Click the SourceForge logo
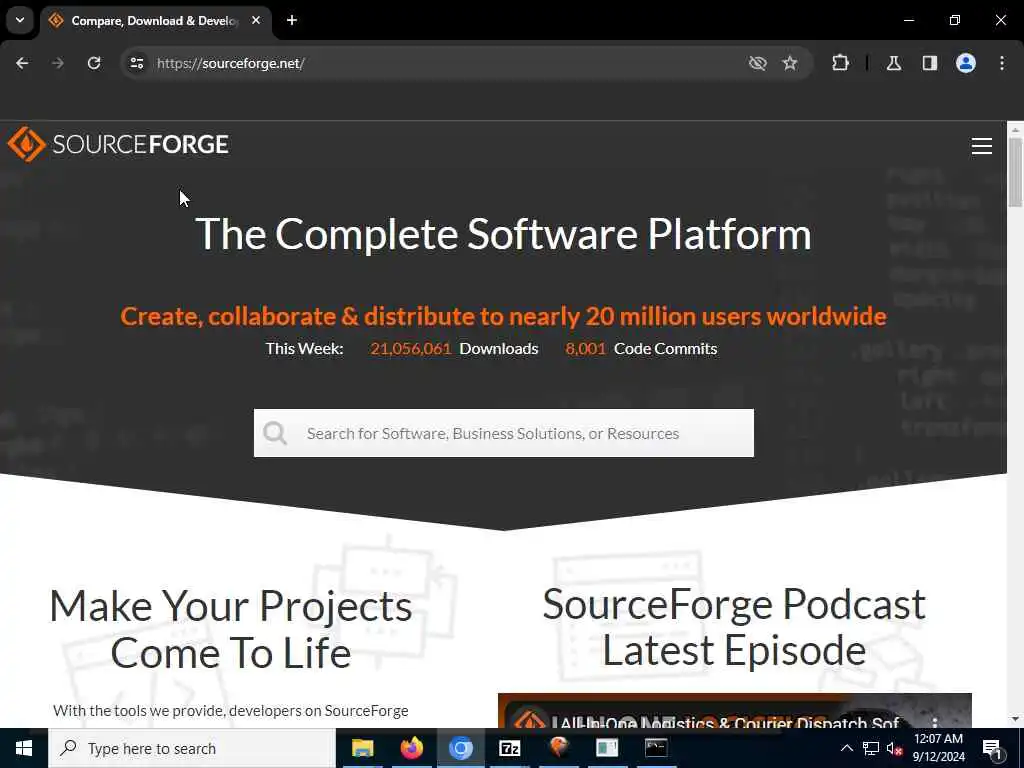 pyautogui.click(x=118, y=144)
